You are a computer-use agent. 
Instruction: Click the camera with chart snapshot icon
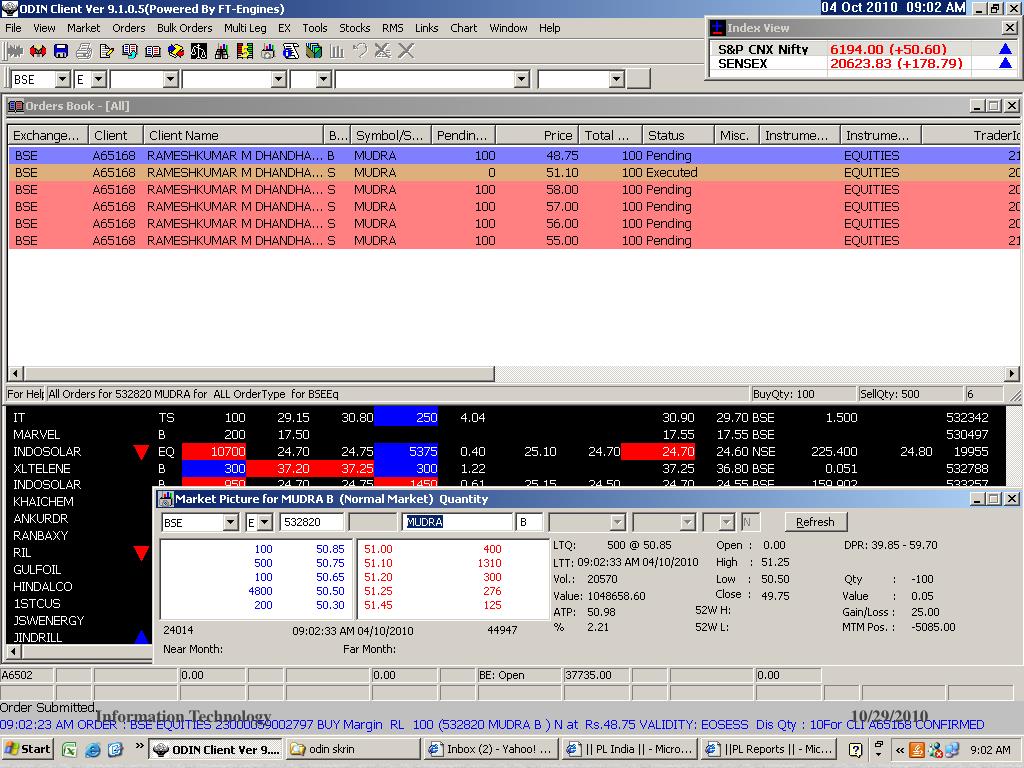tap(268, 51)
